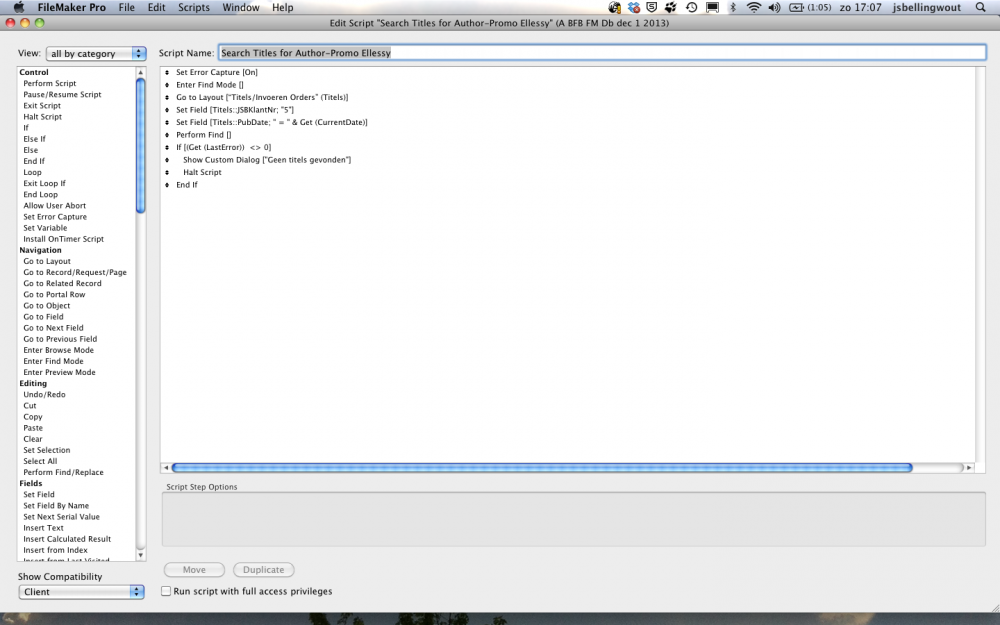Select 'Pause/Resume Script' step
The image size is (1000, 625).
pos(62,94)
